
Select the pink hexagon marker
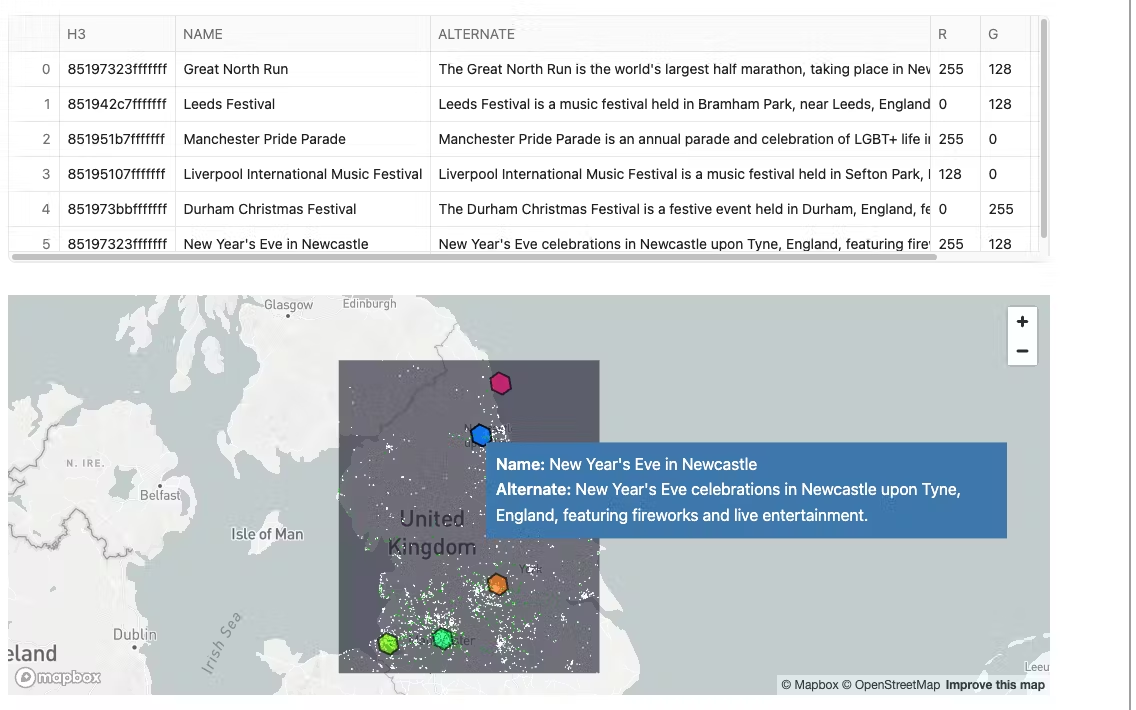(x=500, y=383)
